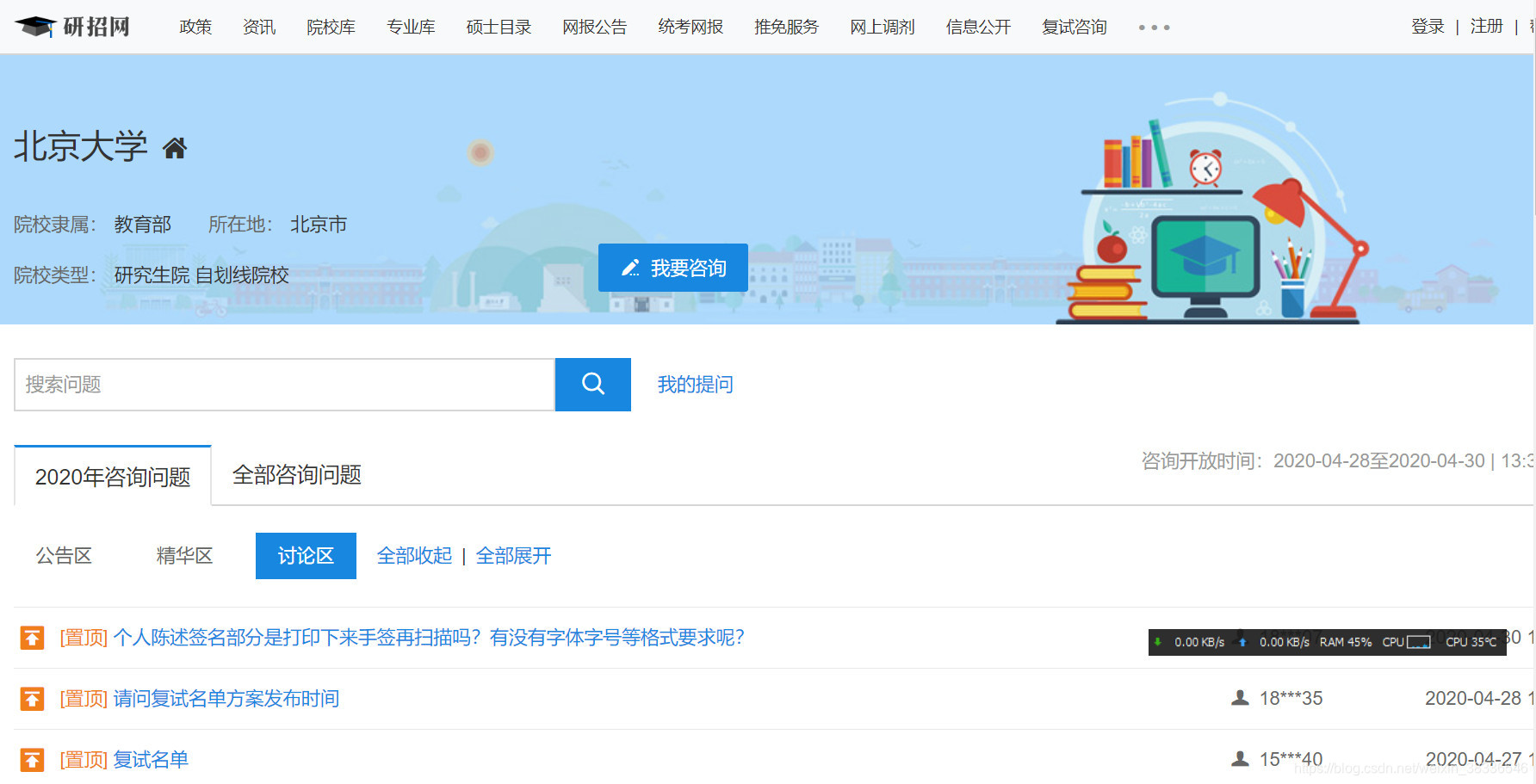Image resolution: width=1536 pixels, height=784 pixels.
Task: Click user icon next to 18***35
Action: coord(1240,698)
